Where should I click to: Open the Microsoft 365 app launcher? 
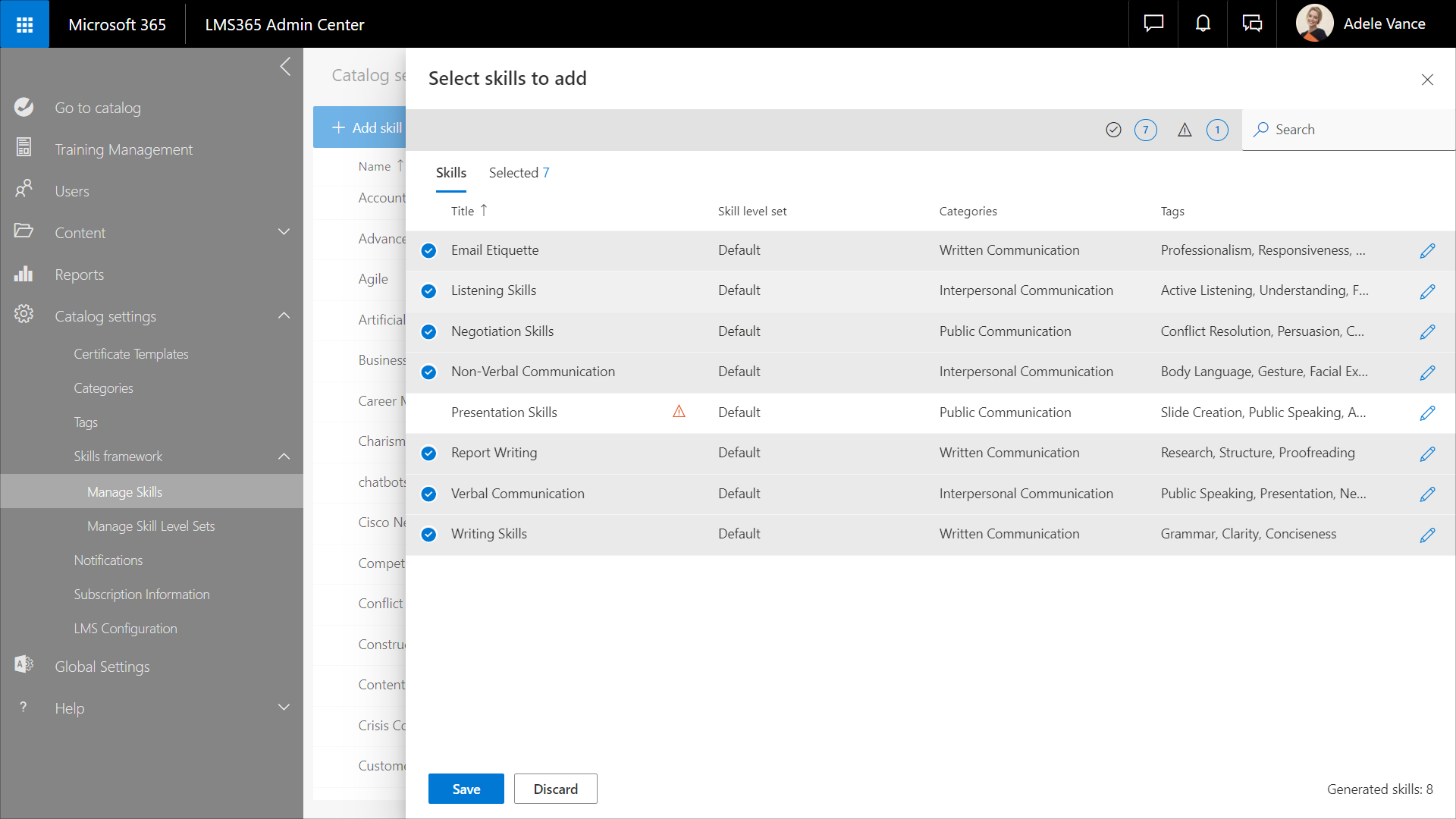(x=24, y=24)
